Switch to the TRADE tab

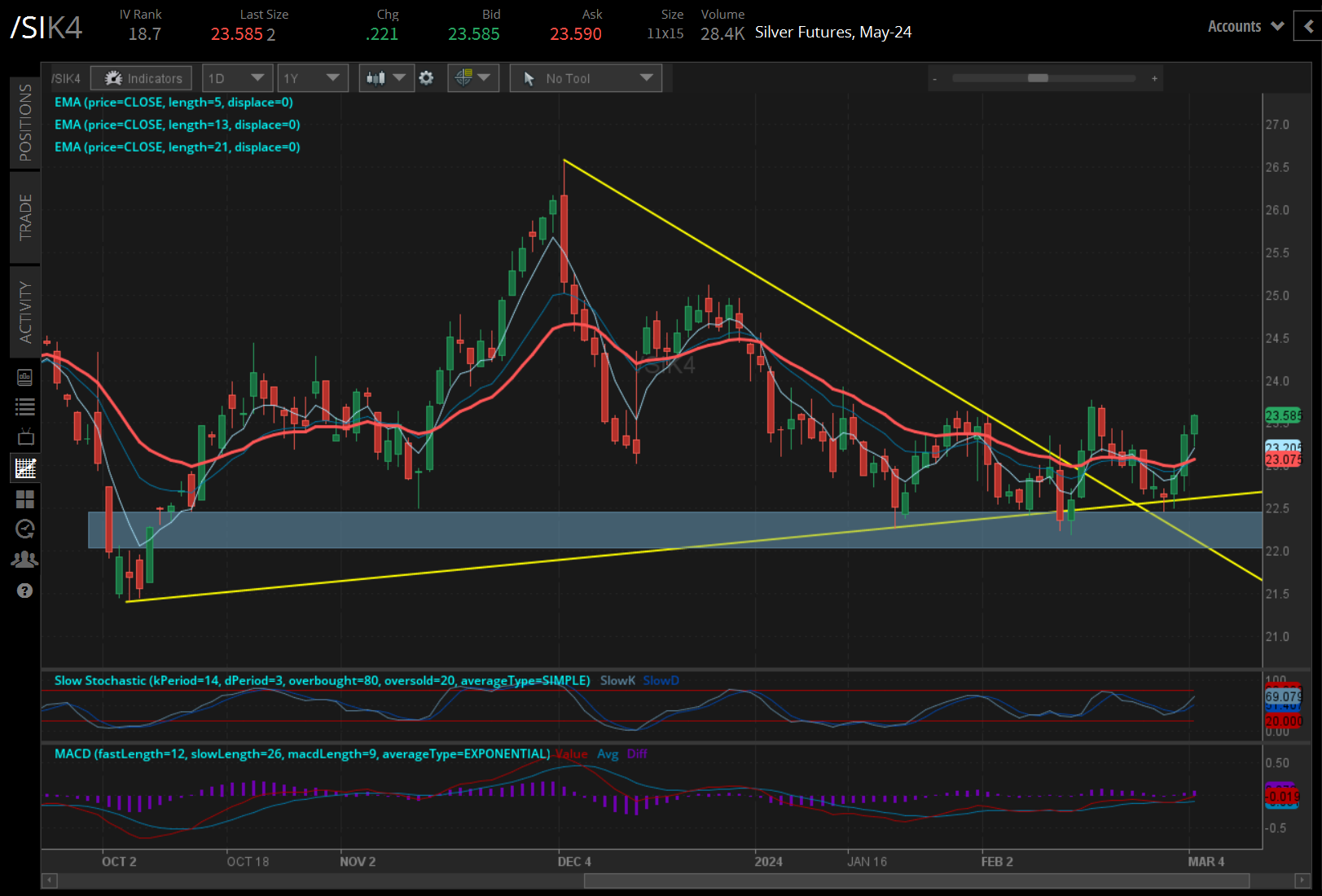[25, 217]
